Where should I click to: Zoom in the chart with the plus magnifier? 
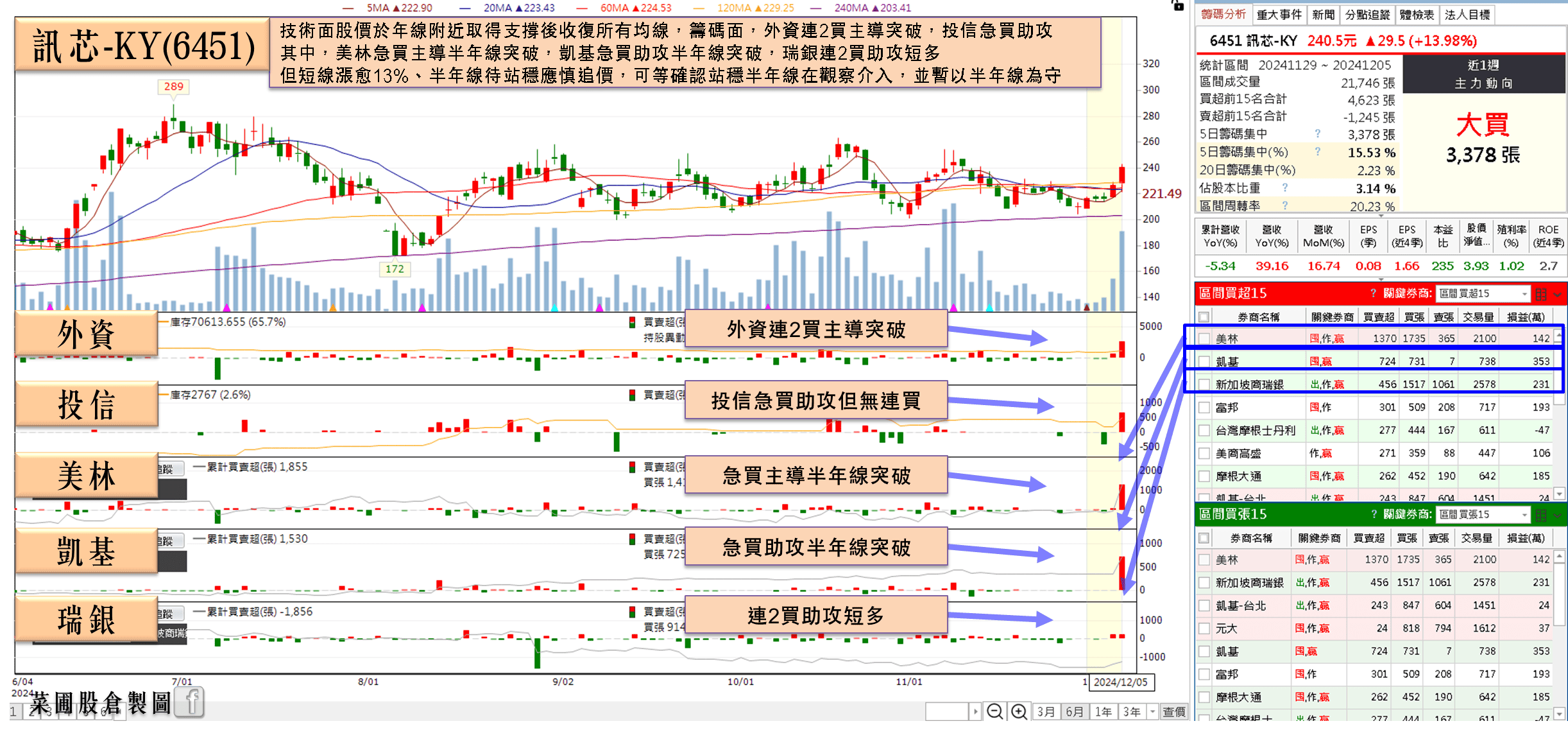(x=1019, y=711)
